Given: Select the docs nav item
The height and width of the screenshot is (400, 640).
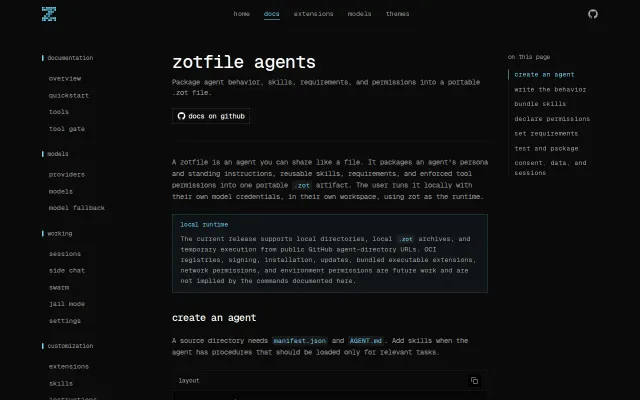Looking at the screenshot, I should 271,14.
